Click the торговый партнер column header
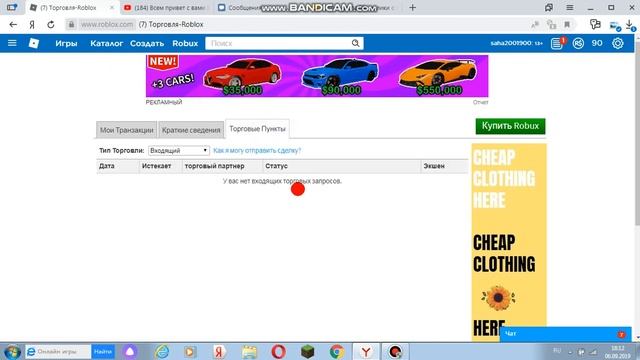Viewport: 640px width, 360px height. pos(214,166)
